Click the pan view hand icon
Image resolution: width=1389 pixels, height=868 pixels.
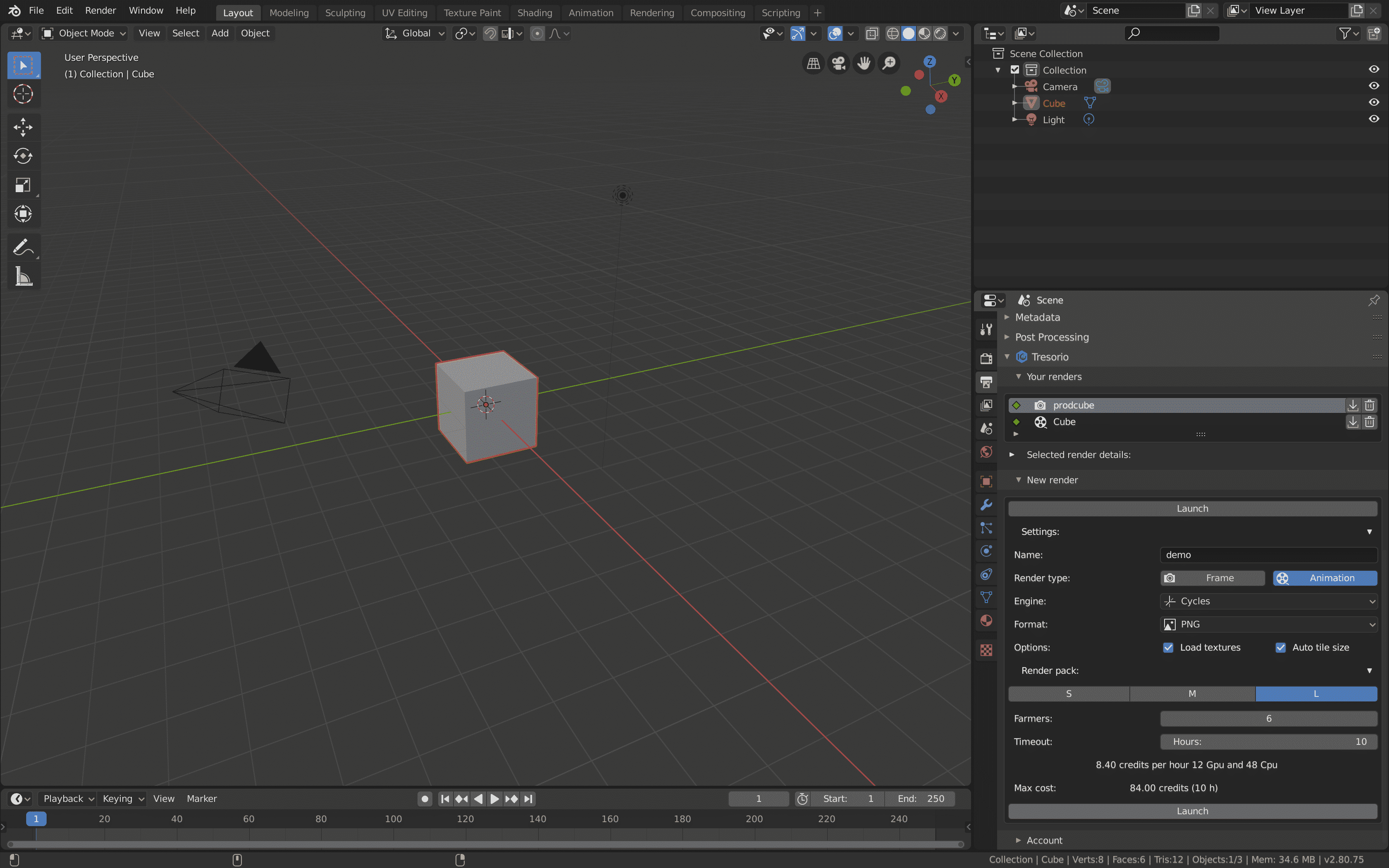point(864,63)
